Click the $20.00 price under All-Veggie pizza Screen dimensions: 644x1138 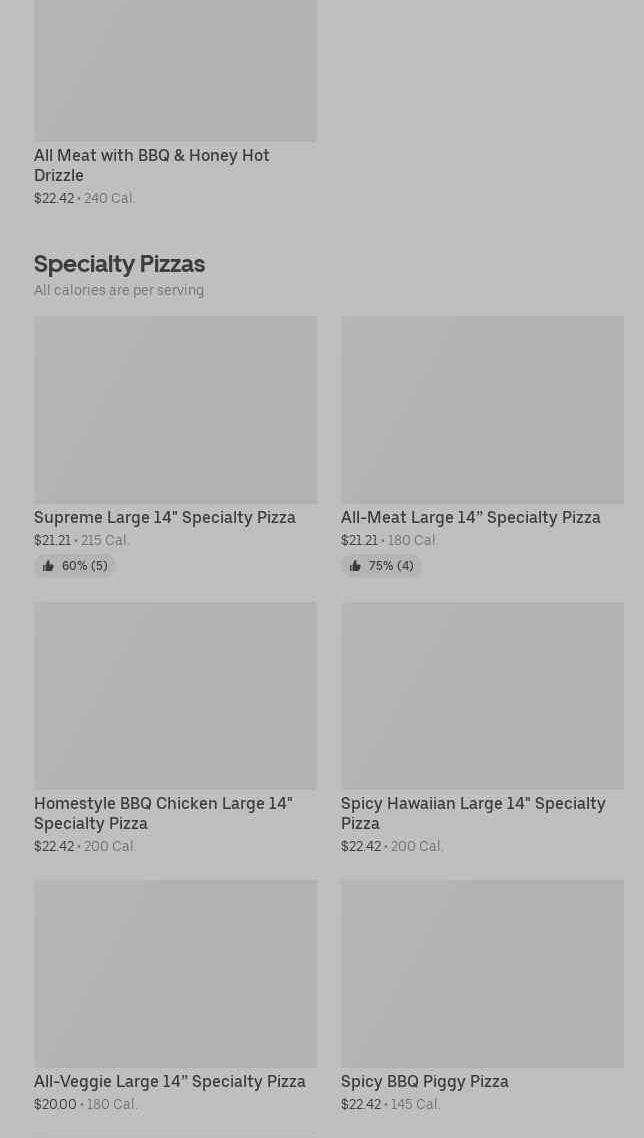tap(55, 1104)
